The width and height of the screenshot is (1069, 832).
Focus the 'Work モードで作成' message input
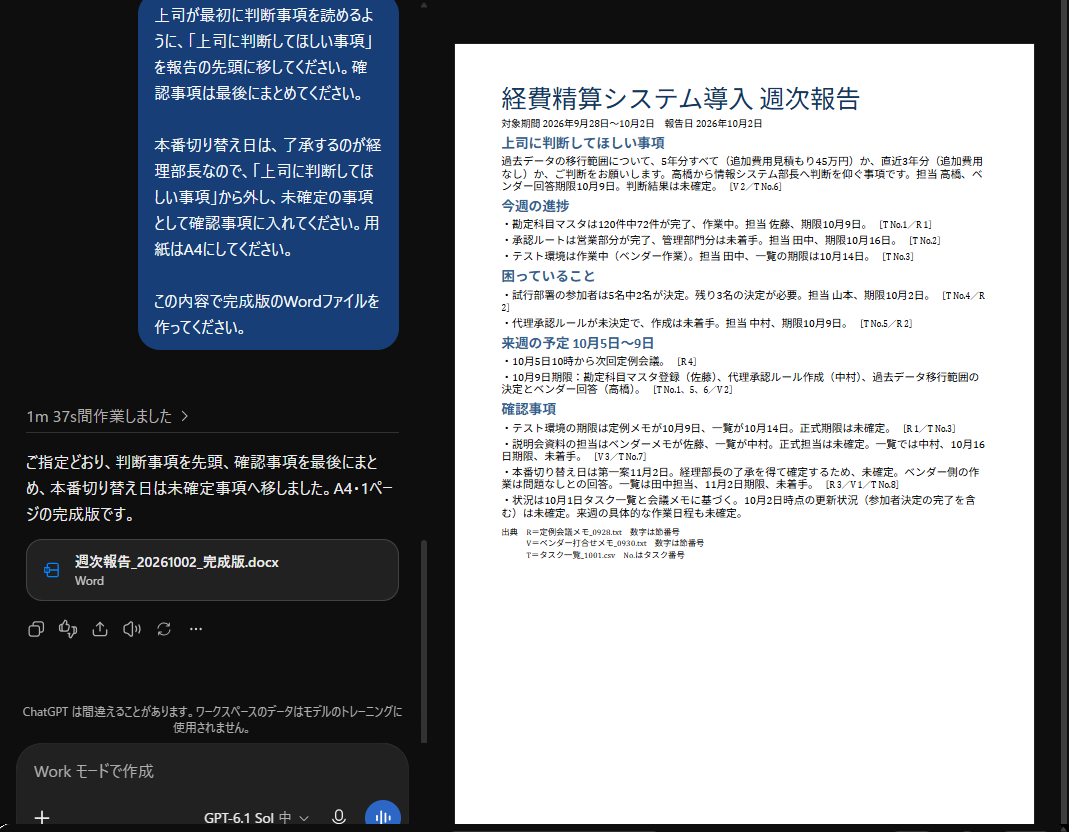212,771
